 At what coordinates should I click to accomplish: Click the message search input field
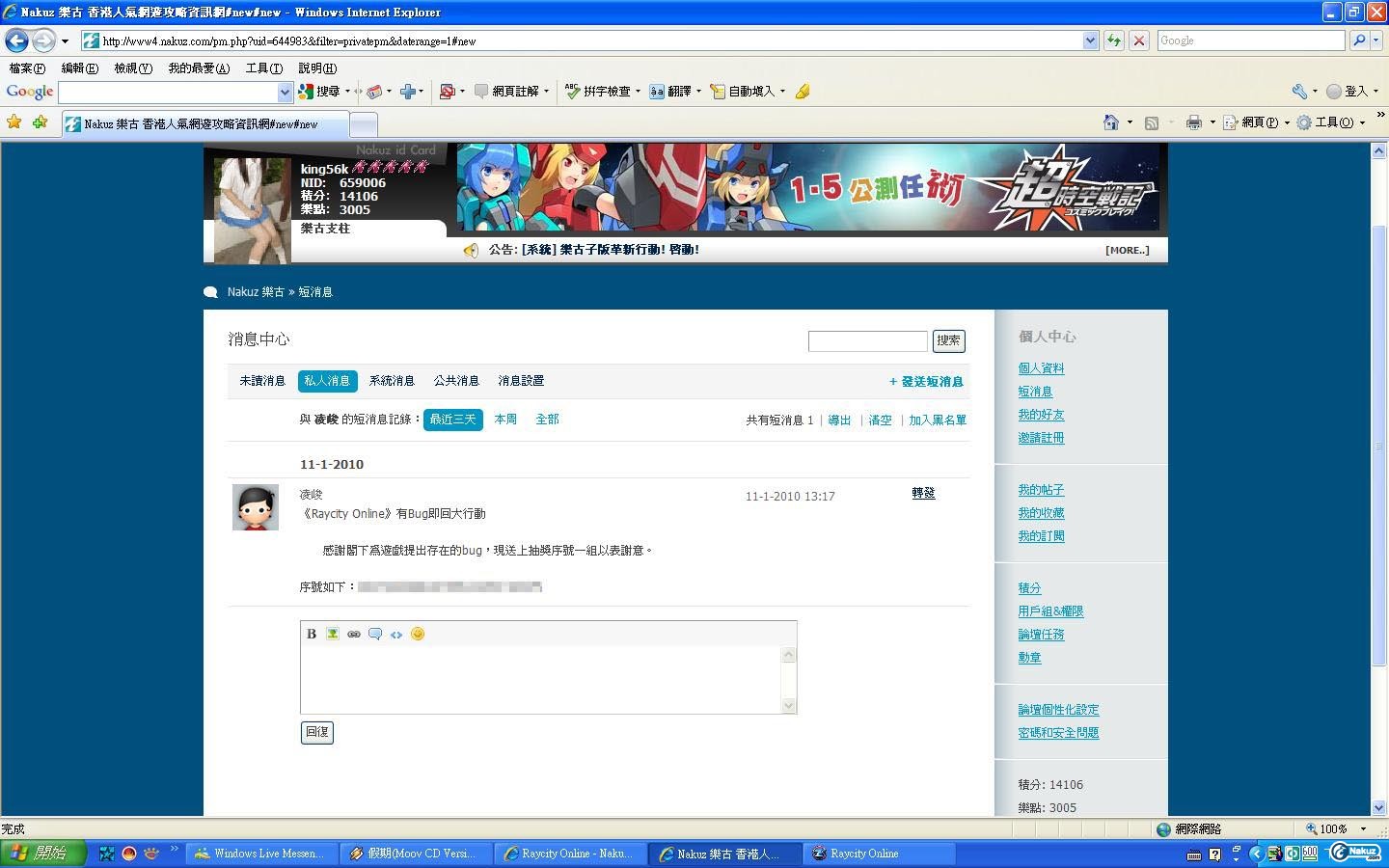point(867,340)
